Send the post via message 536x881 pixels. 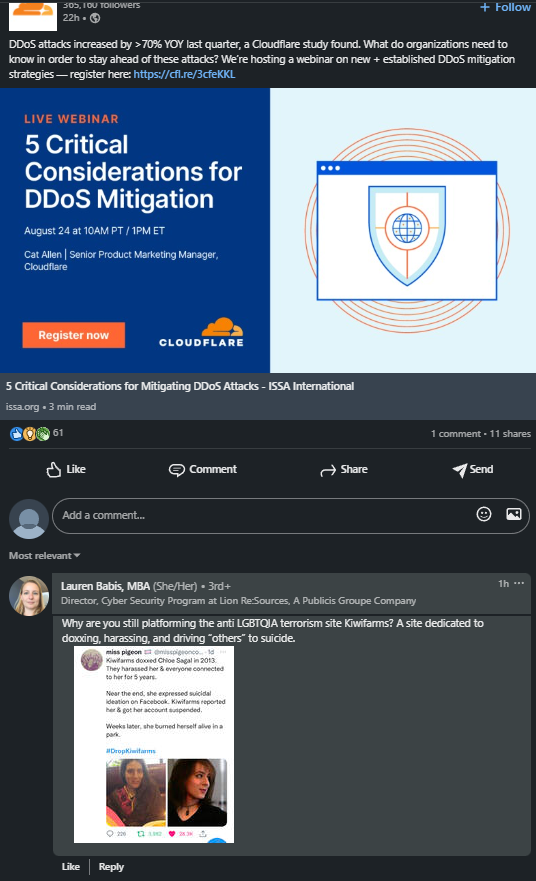pos(473,470)
